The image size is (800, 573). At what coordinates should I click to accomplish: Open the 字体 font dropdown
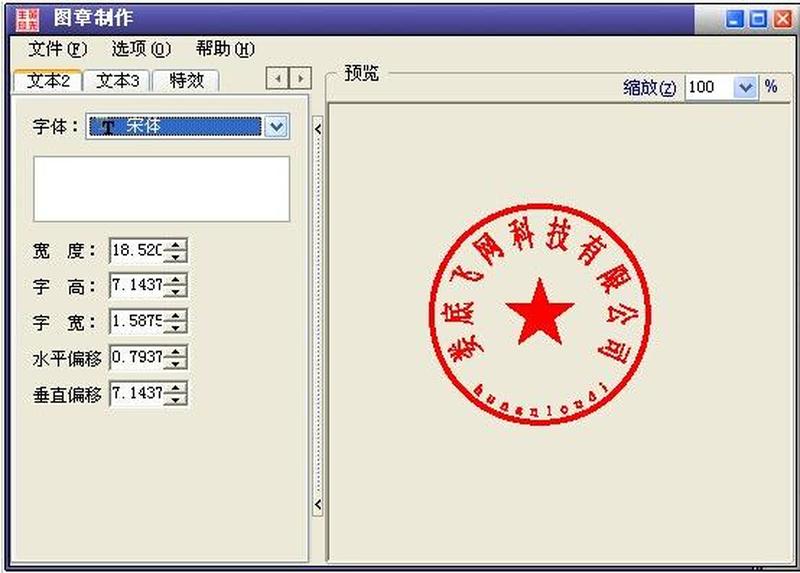[276, 127]
